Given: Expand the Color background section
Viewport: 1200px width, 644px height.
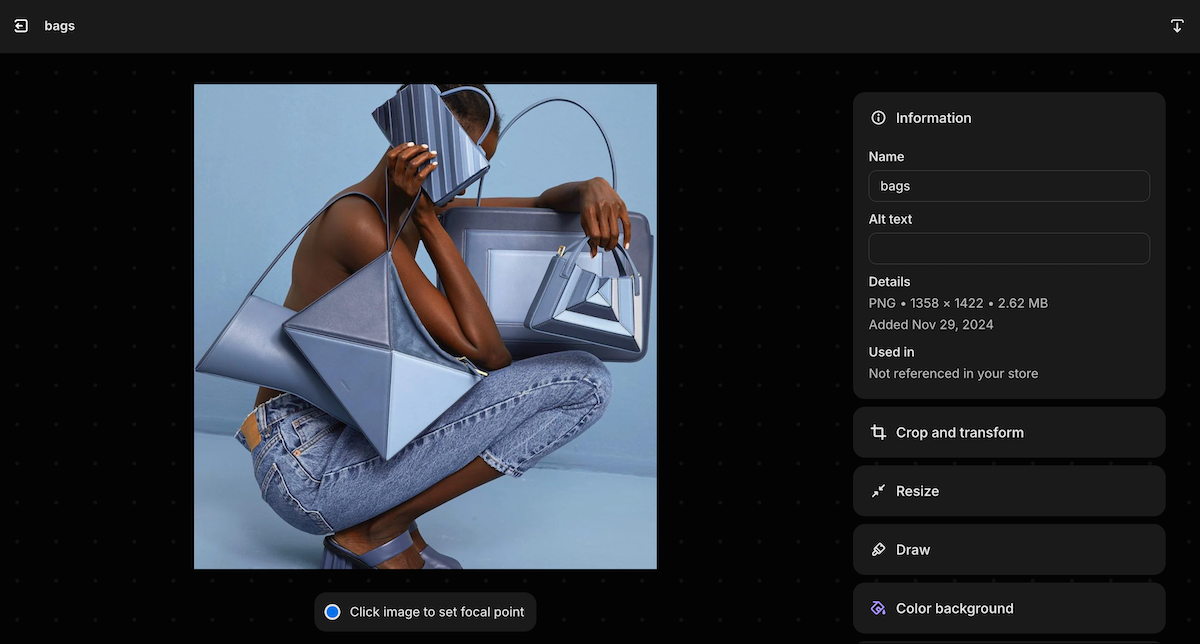Looking at the screenshot, I should [1008, 608].
